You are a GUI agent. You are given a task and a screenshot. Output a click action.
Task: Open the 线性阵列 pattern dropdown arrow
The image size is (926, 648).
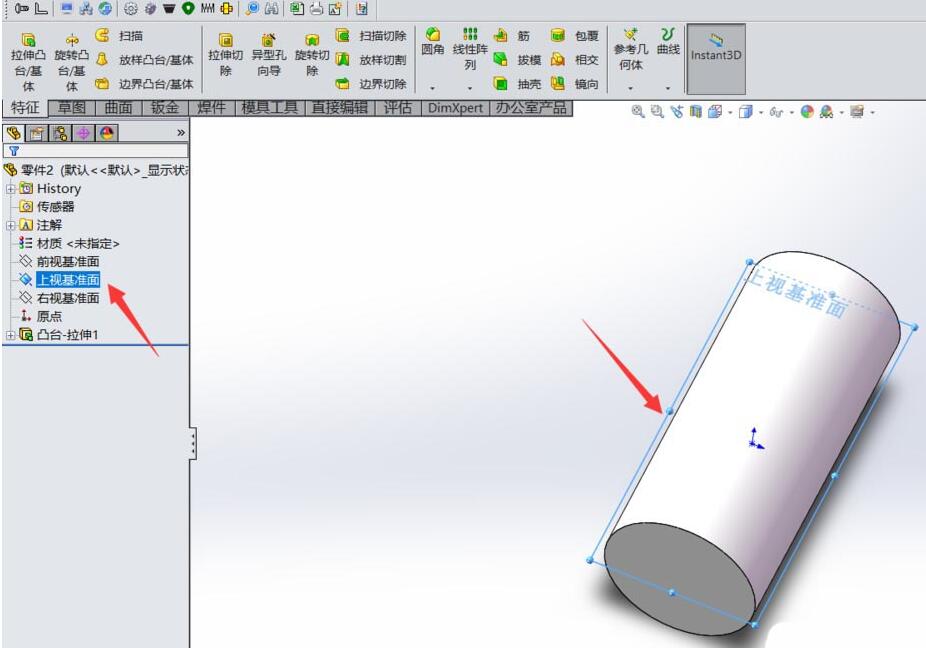(x=470, y=88)
